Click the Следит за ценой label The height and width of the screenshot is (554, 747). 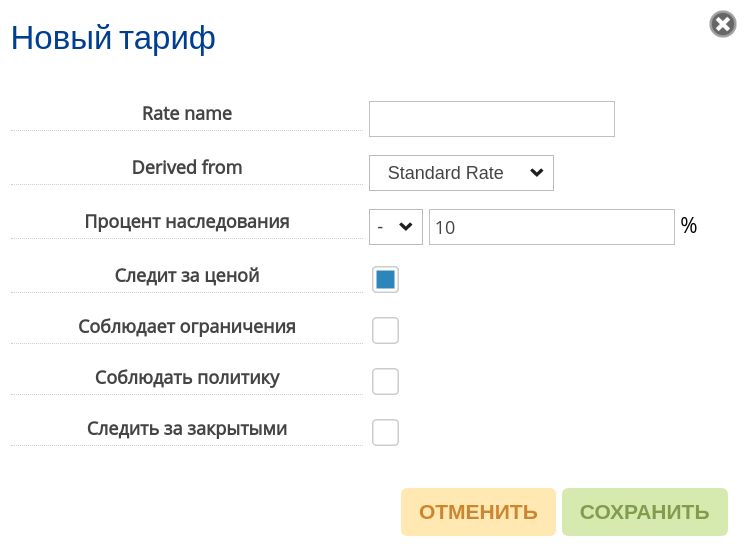[187, 275]
